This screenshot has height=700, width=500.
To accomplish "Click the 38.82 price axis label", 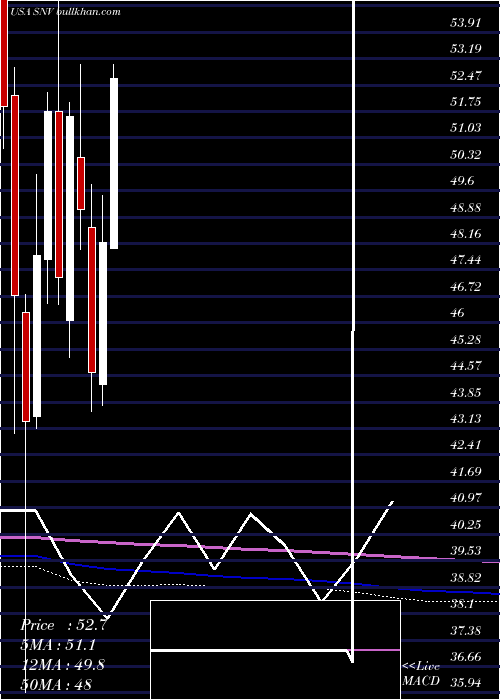I will click(x=466, y=578).
